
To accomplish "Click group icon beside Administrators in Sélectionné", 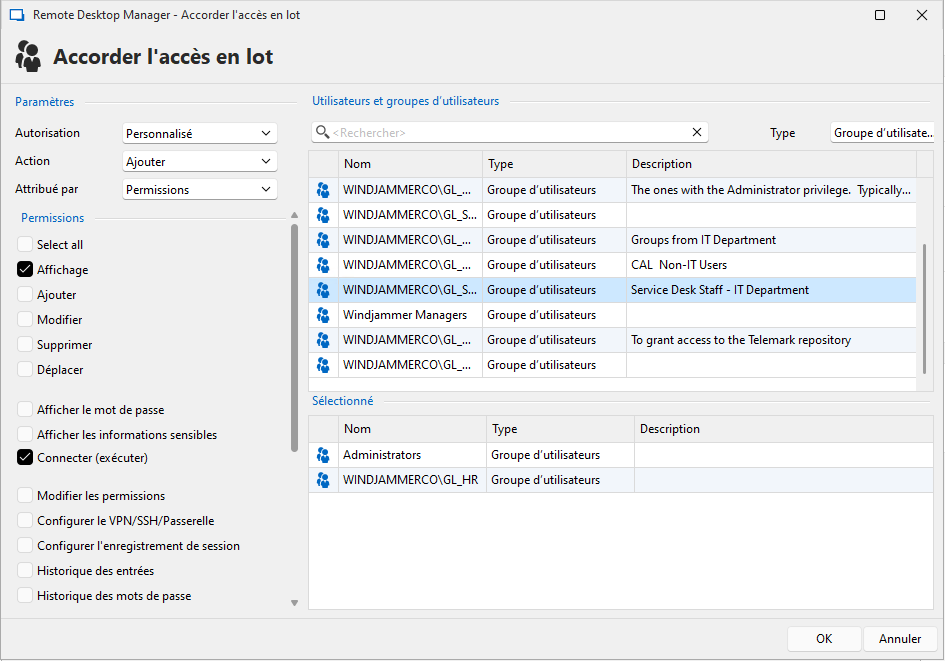I will point(323,455).
